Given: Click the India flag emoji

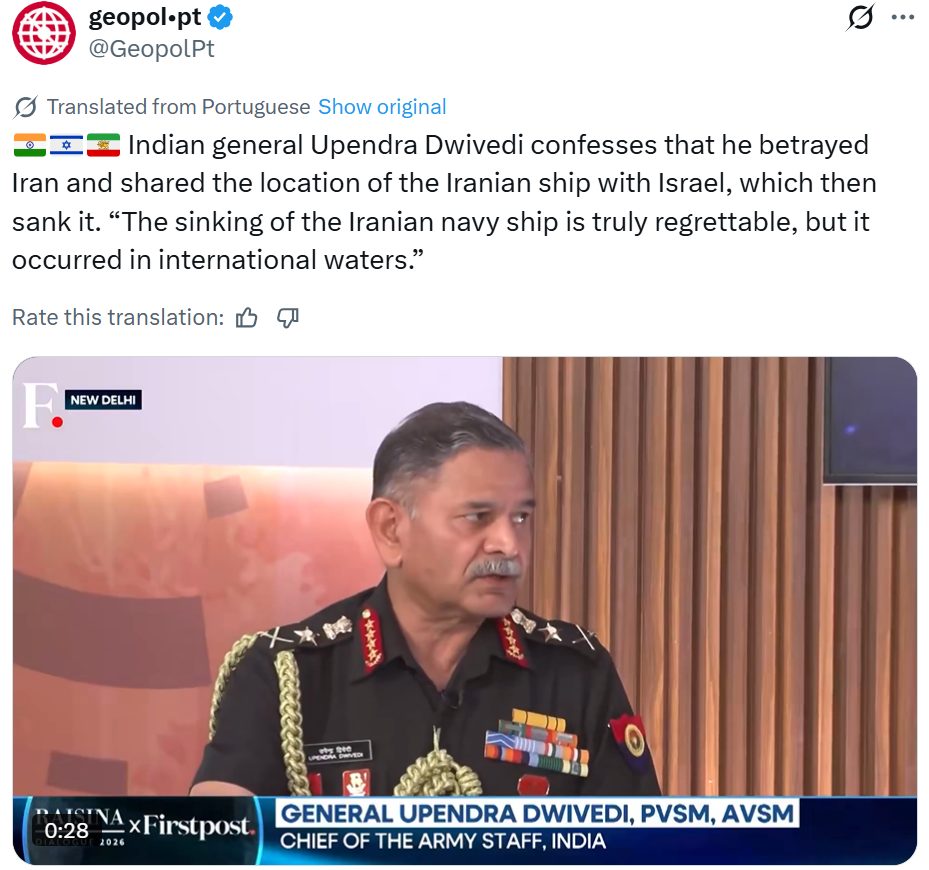Looking at the screenshot, I should pyautogui.click(x=30, y=145).
